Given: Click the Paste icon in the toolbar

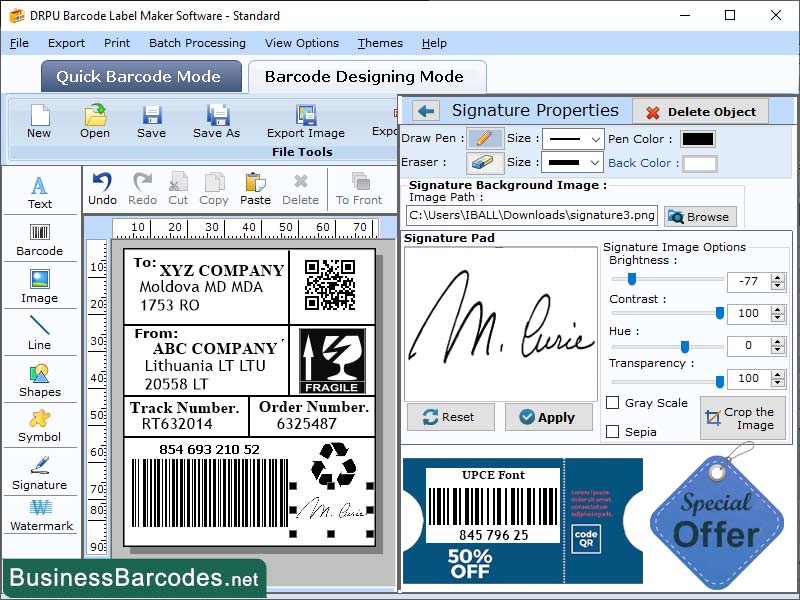Looking at the screenshot, I should pyautogui.click(x=255, y=187).
